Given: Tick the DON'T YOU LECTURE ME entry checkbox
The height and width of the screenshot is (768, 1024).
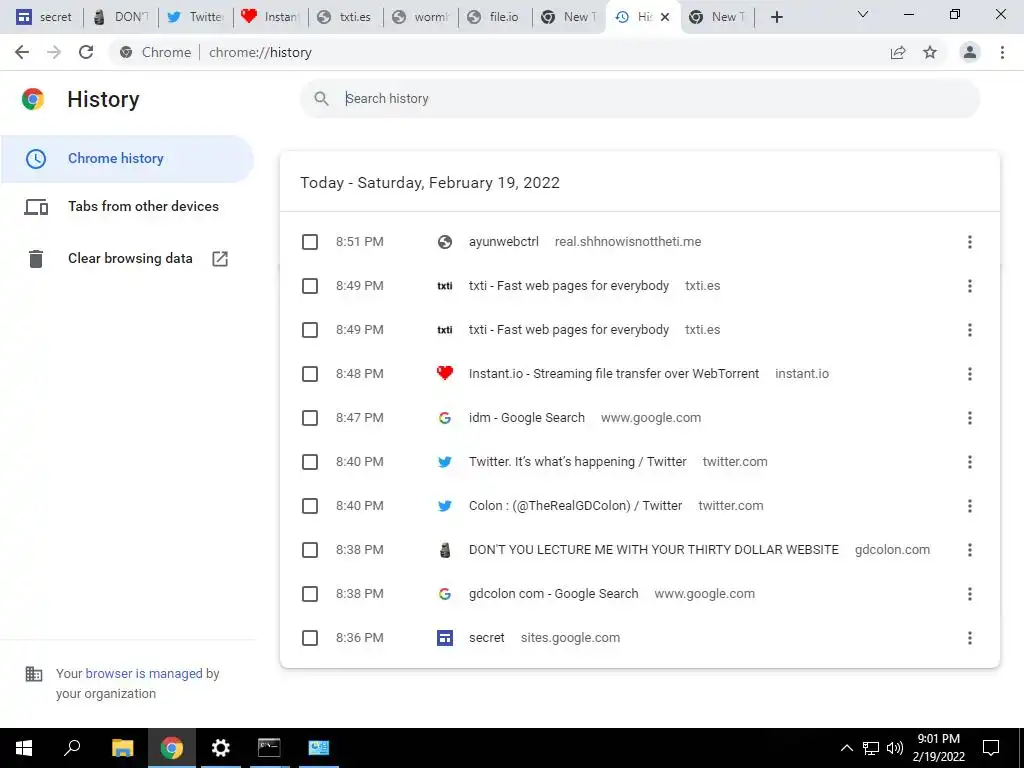Looking at the screenshot, I should pos(310,550).
